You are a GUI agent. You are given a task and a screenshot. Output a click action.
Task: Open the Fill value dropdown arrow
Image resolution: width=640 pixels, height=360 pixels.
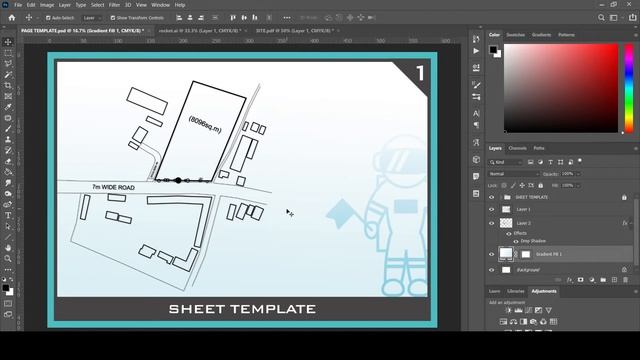click(x=578, y=185)
